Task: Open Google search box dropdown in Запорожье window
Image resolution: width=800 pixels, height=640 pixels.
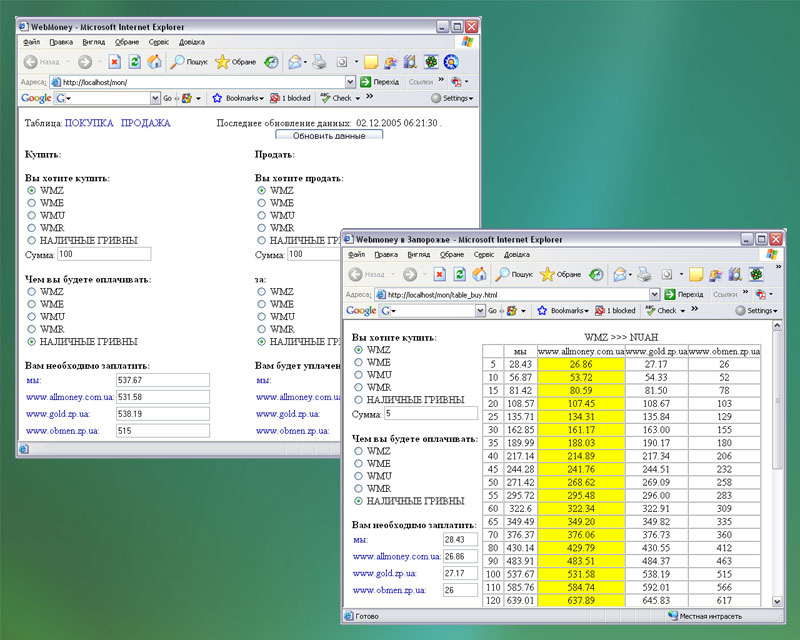Action: pyautogui.click(x=480, y=310)
